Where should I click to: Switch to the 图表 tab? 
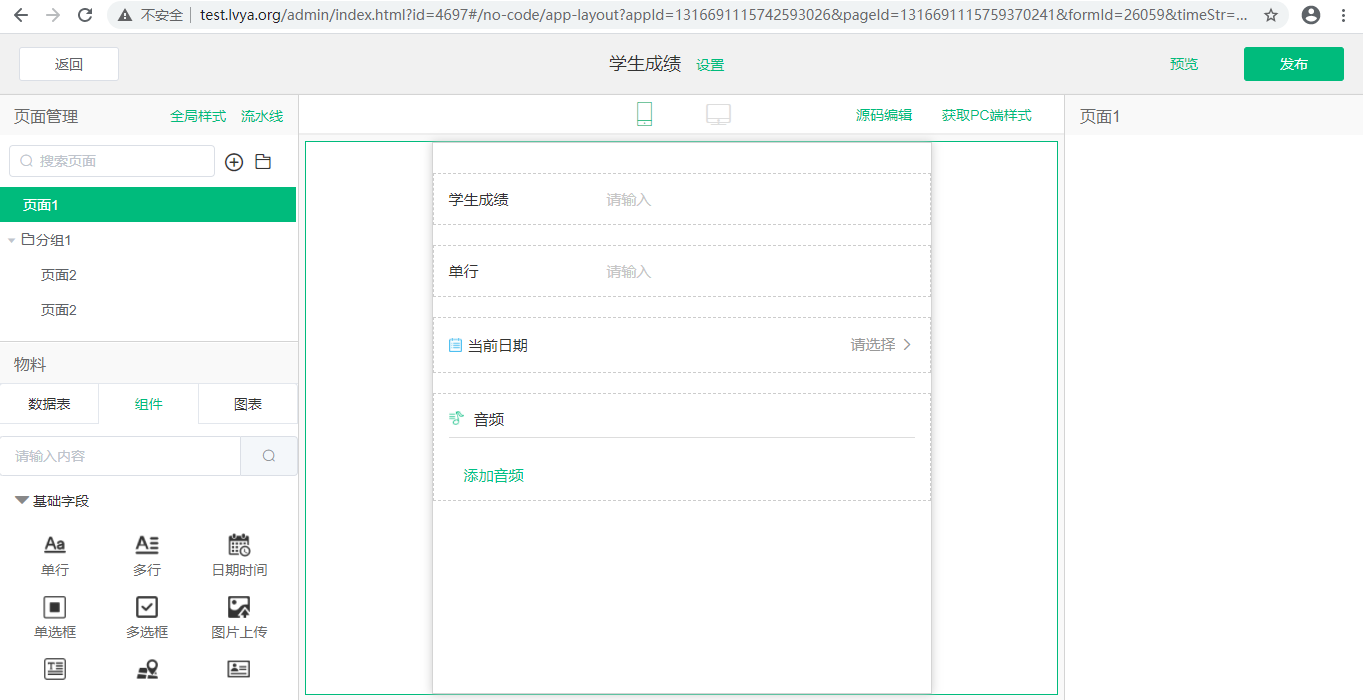click(x=248, y=404)
